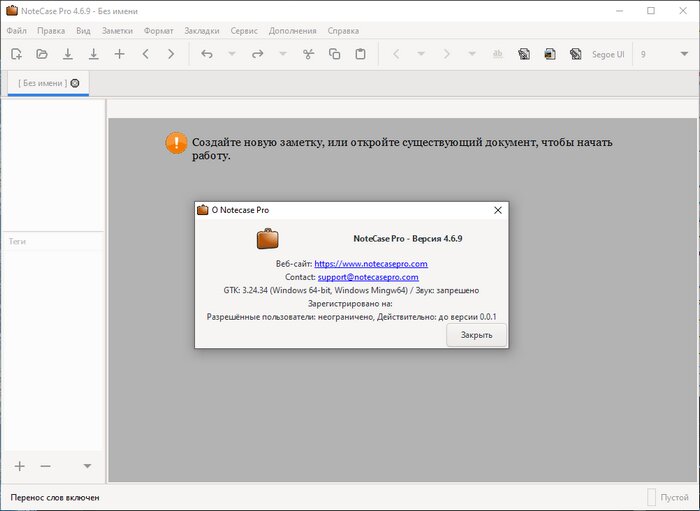The height and width of the screenshot is (511, 700).
Task: Open the Закладки menu
Action: click(x=202, y=31)
